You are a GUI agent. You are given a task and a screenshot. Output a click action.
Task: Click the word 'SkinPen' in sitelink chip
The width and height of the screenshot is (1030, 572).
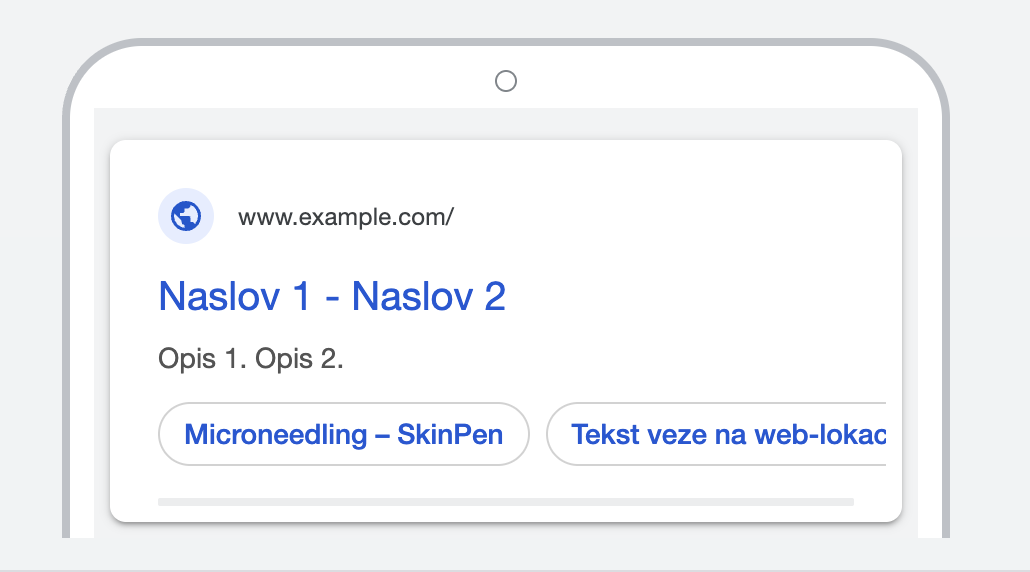pyautogui.click(x=450, y=434)
